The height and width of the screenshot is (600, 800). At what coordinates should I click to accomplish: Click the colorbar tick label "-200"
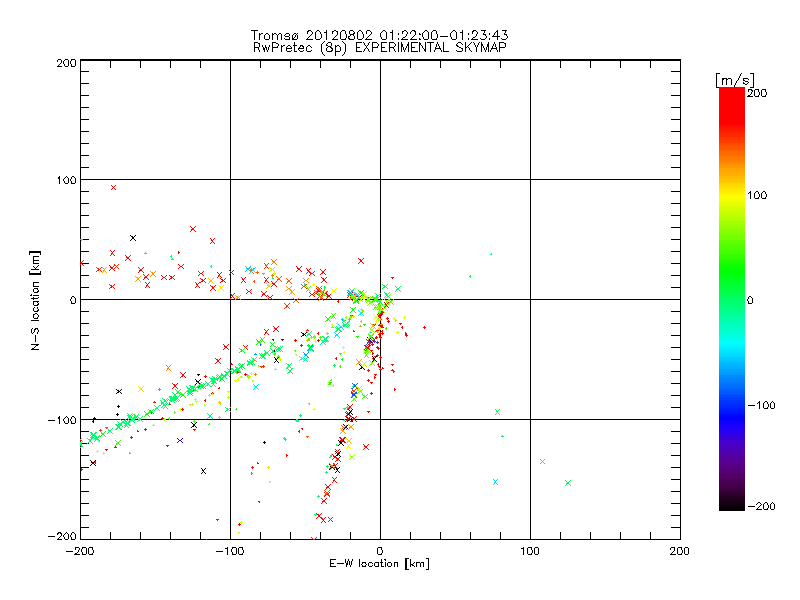coord(761,507)
